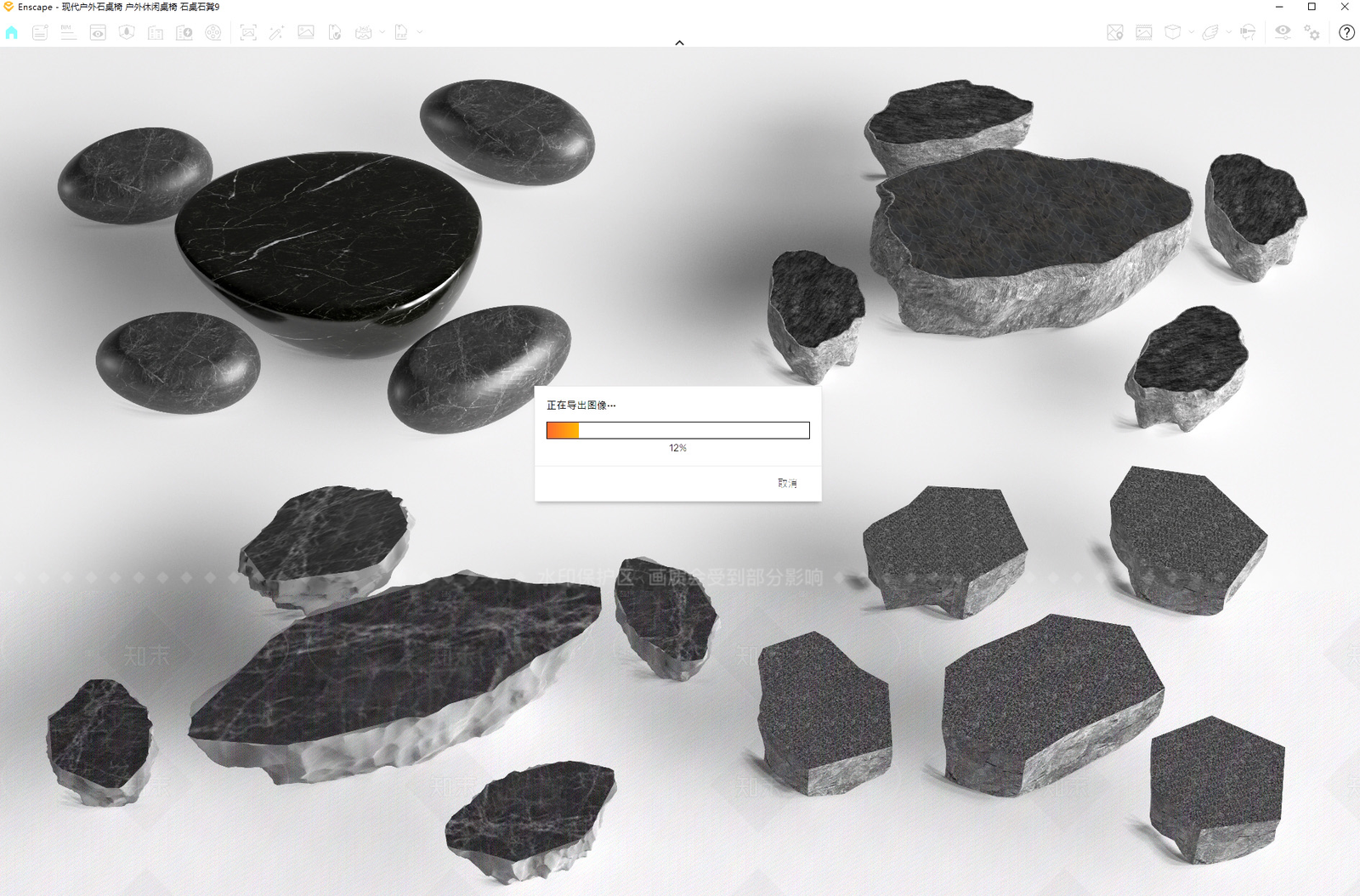The width and height of the screenshot is (1360, 896).
Task: Open the help question mark icon
Action: [x=1346, y=32]
